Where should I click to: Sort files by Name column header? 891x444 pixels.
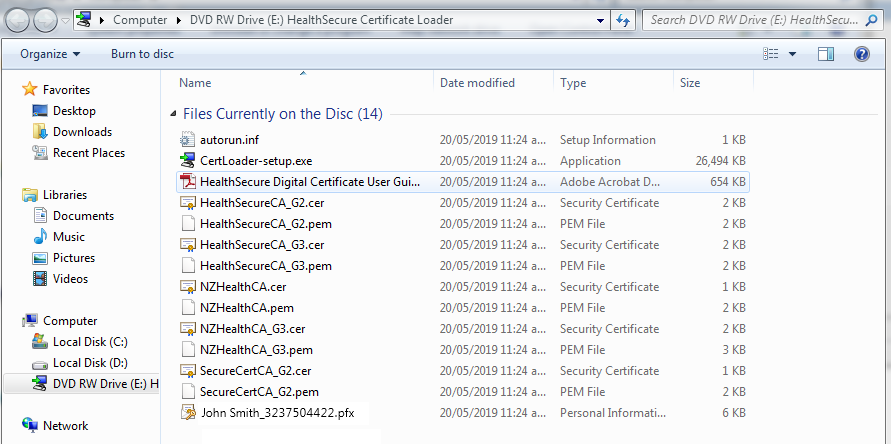pos(196,83)
